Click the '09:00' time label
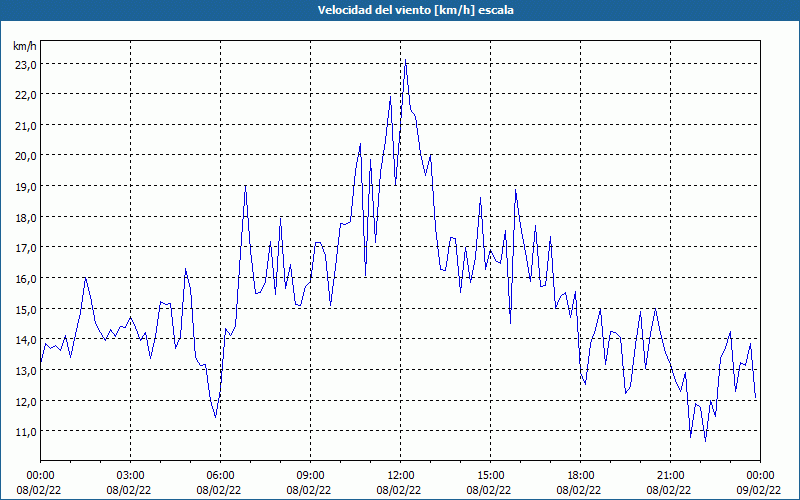The image size is (800, 500). (x=310, y=476)
